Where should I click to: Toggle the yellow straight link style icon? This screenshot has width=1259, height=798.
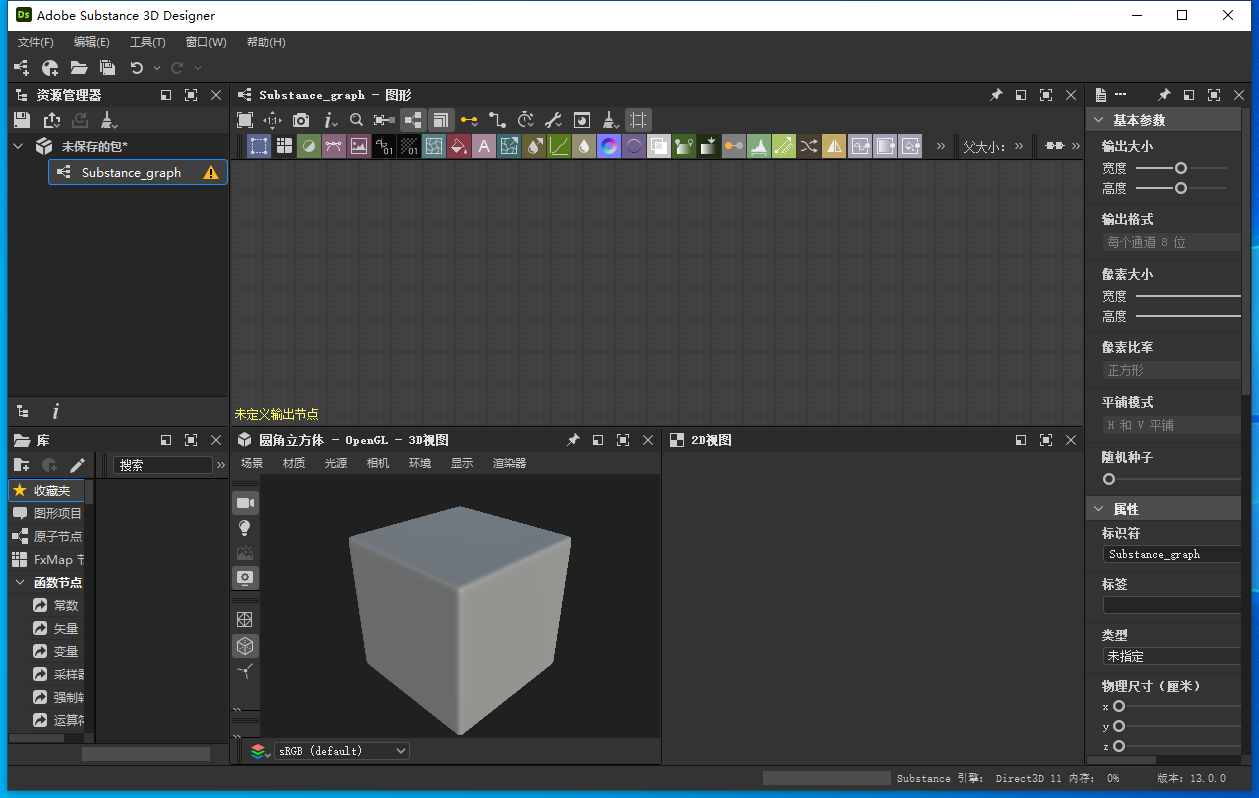469,120
